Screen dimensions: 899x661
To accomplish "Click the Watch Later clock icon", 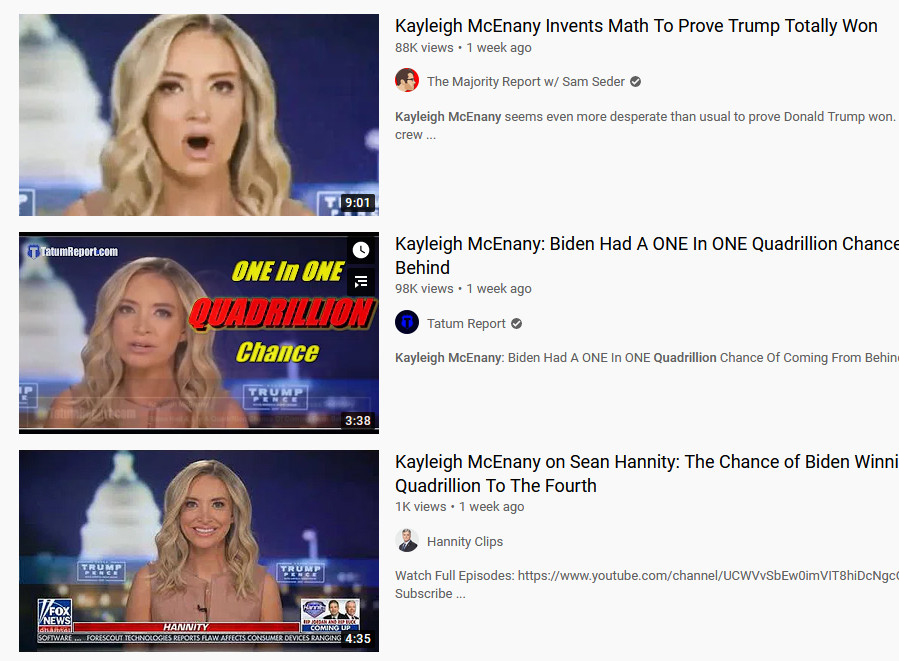I will 361,250.
